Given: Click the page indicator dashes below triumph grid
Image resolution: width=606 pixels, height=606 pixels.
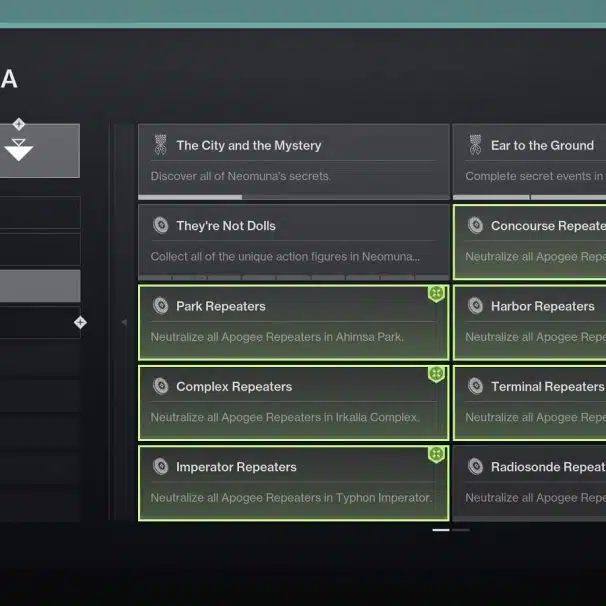Looking at the screenshot, I should point(450,529).
